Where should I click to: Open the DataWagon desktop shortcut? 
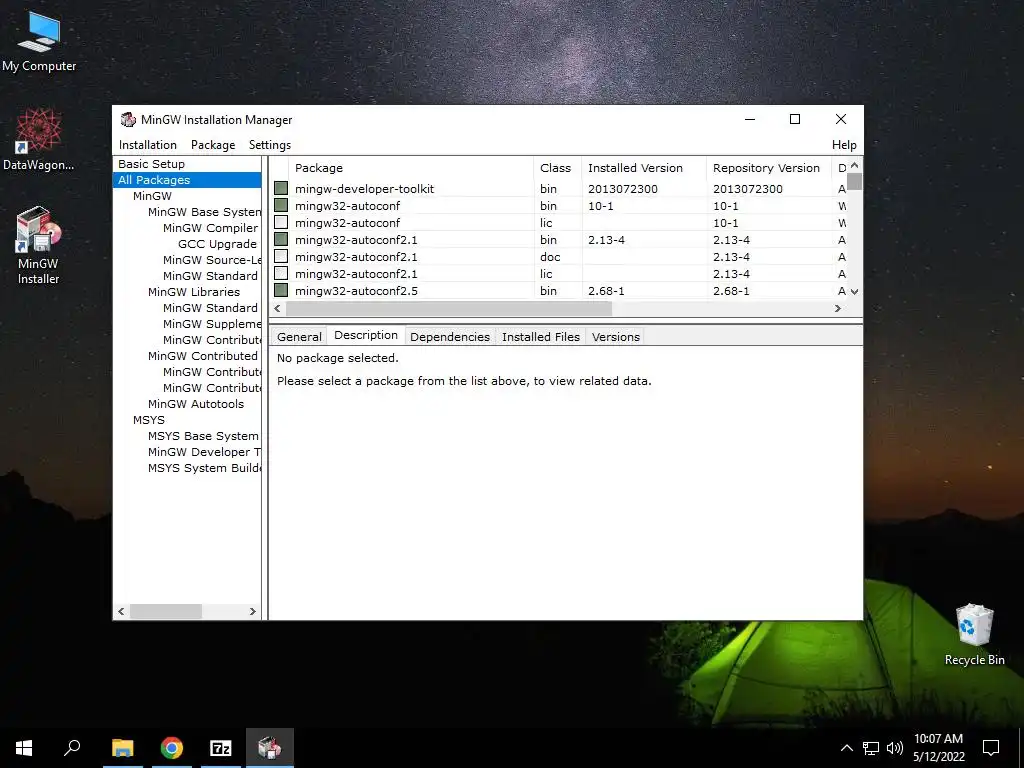(x=39, y=140)
